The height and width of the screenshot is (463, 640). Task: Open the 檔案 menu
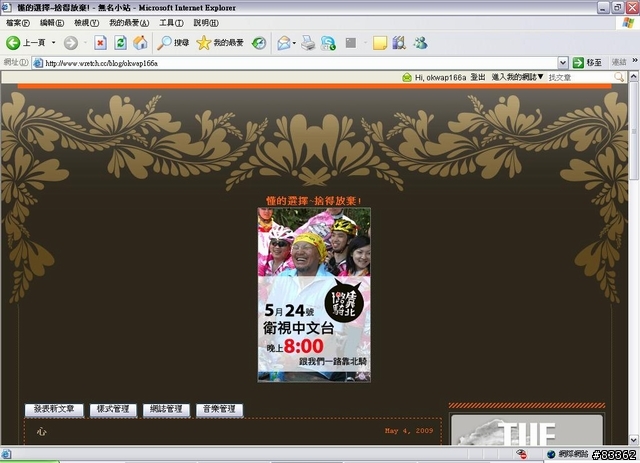(18, 23)
